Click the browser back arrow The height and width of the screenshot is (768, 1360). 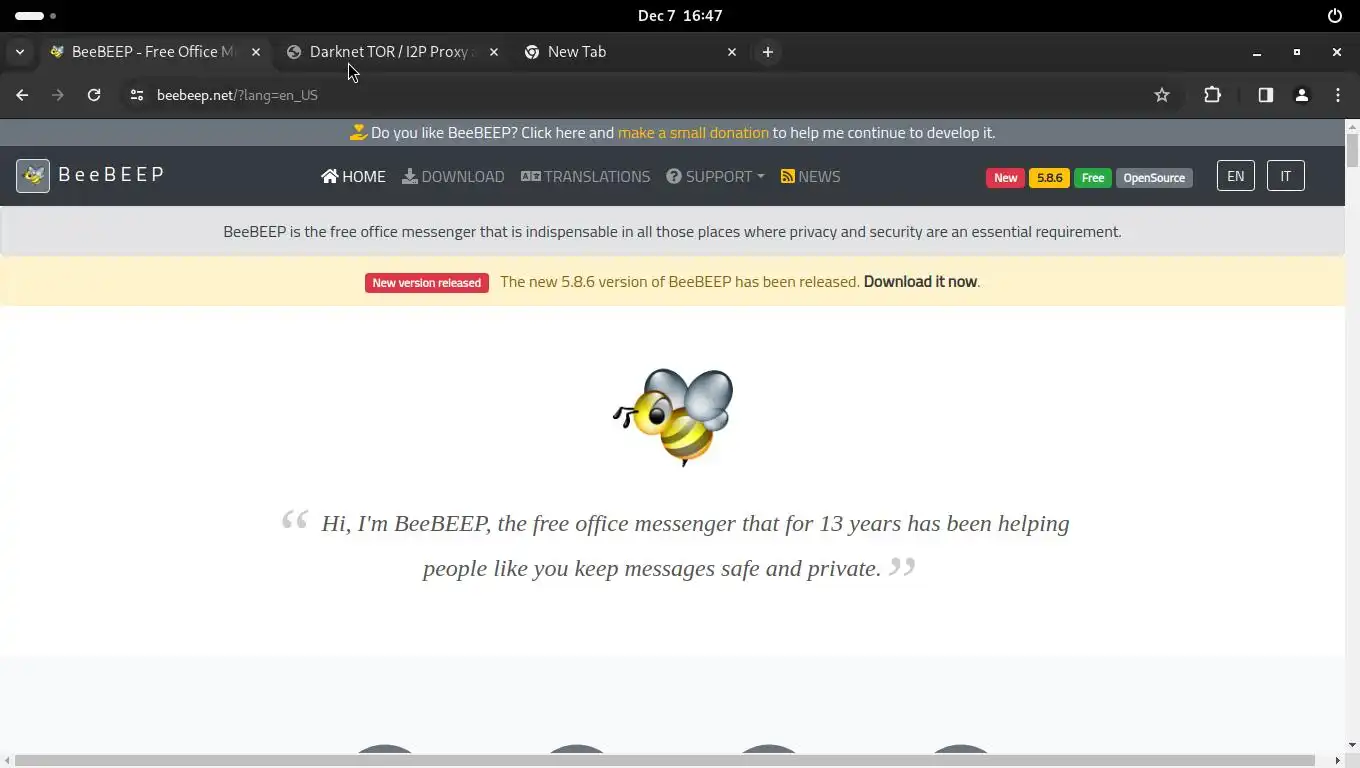[x=22, y=95]
